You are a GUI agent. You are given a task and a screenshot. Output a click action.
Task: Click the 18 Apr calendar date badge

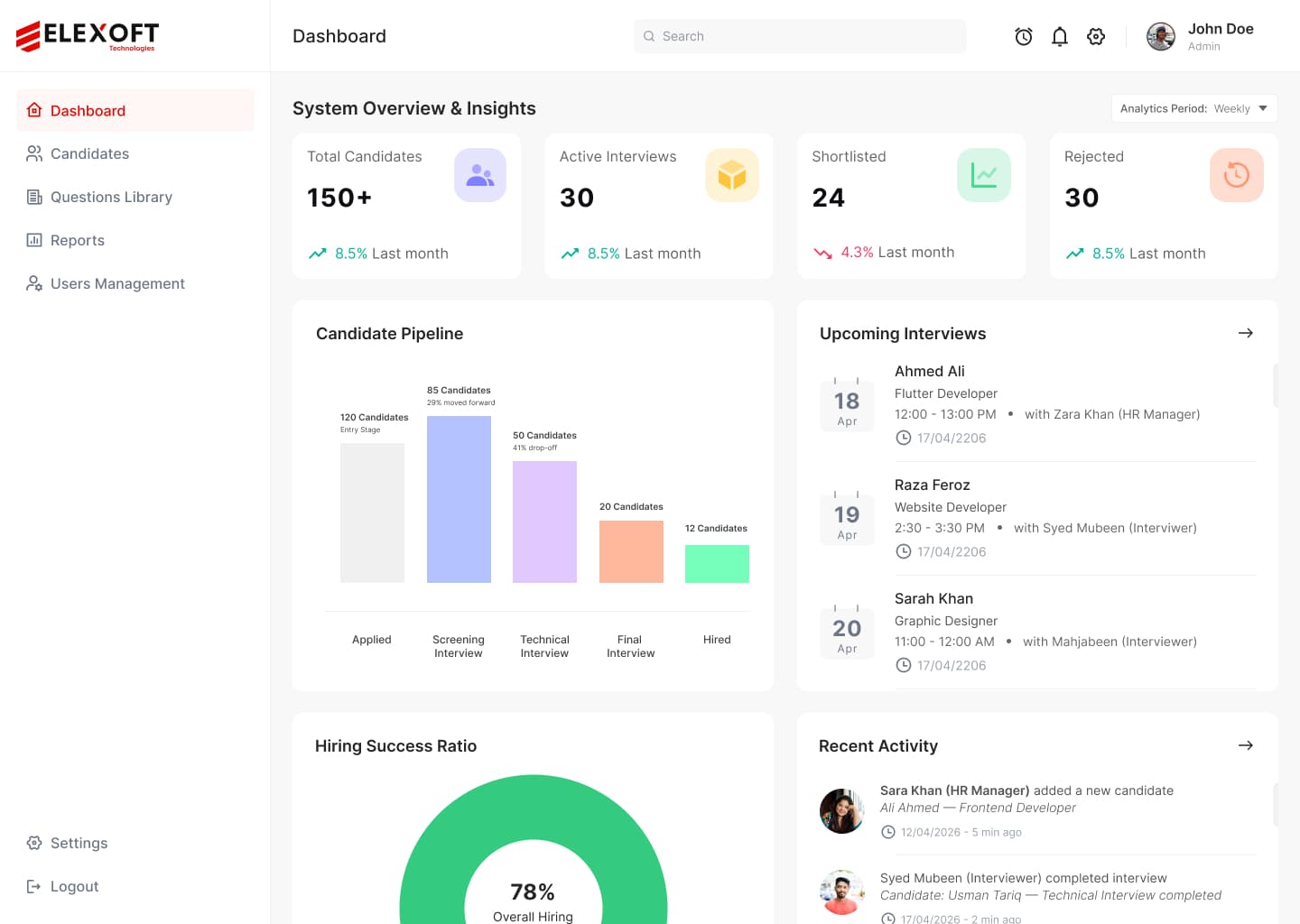pyautogui.click(x=847, y=405)
